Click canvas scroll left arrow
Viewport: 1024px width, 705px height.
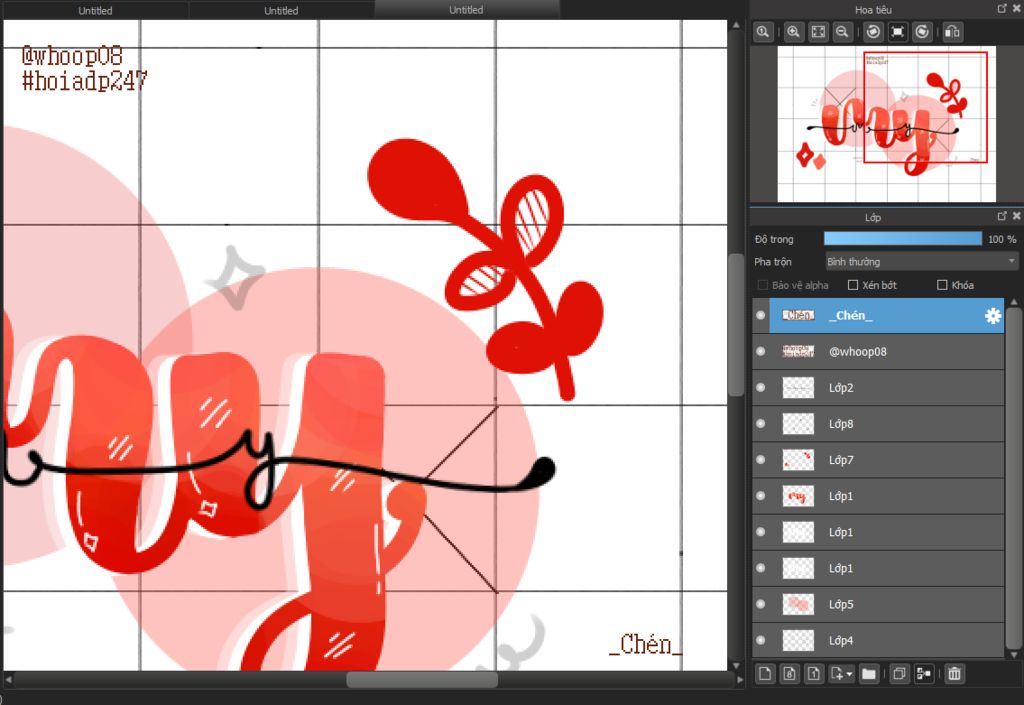point(8,680)
